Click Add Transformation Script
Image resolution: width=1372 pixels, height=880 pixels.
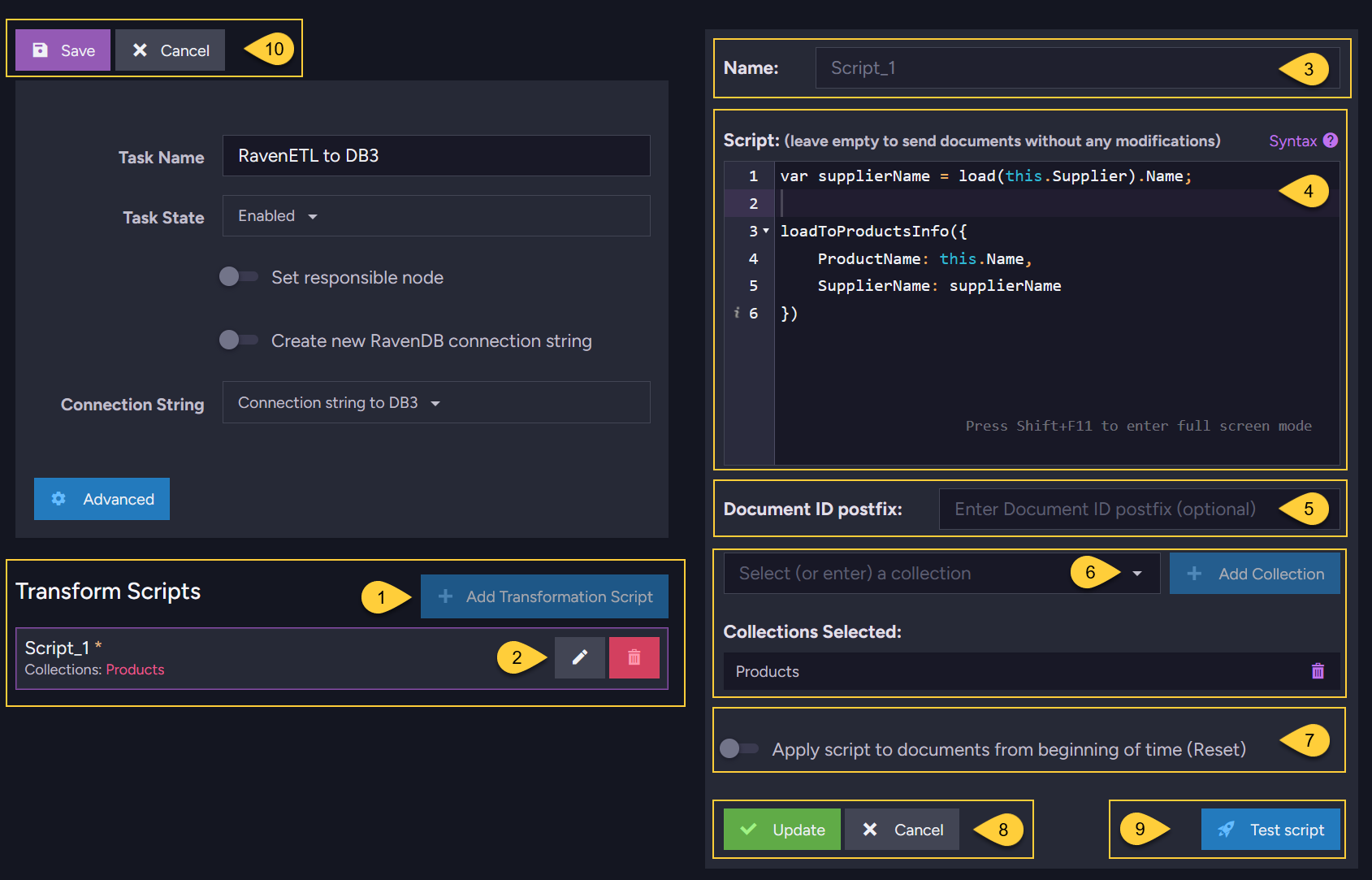[x=544, y=596]
